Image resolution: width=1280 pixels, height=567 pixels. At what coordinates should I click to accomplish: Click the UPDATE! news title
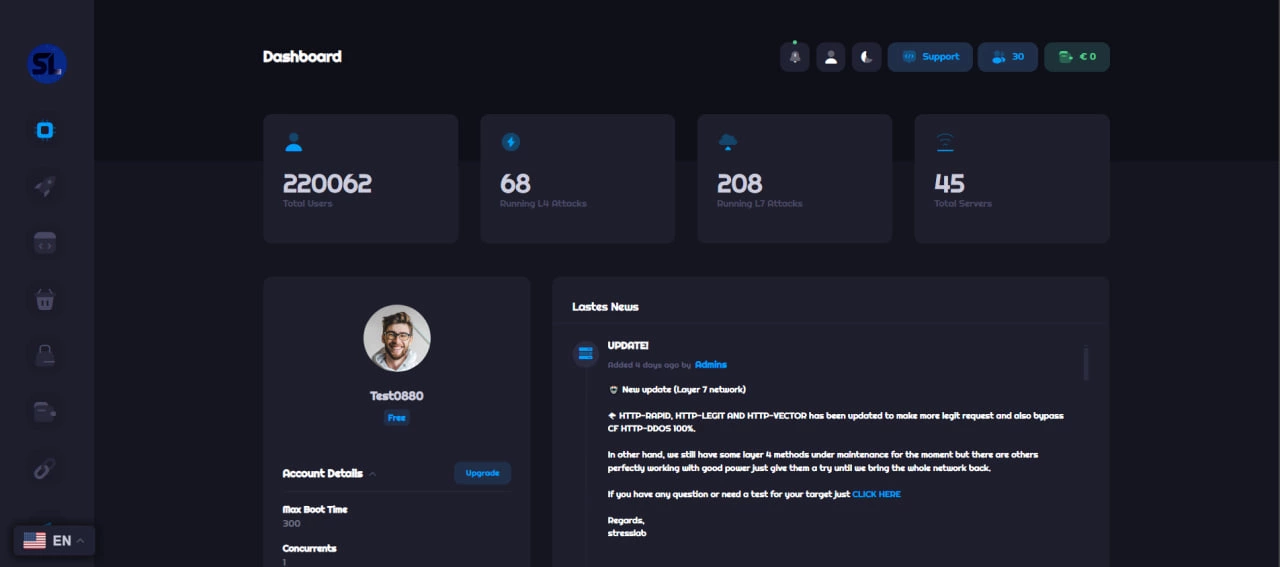point(628,346)
